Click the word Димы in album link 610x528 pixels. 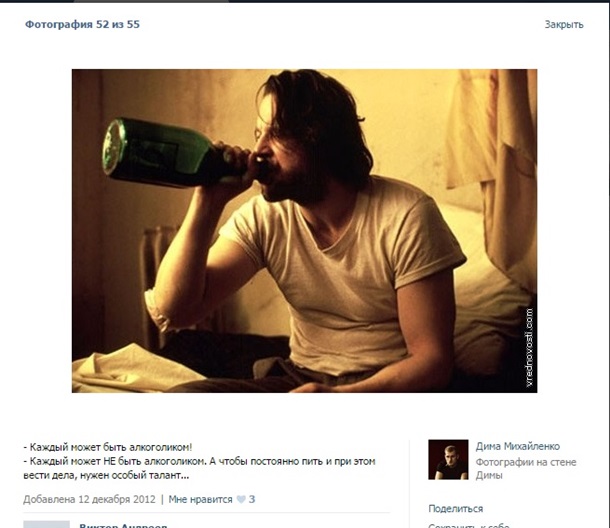[x=489, y=475]
